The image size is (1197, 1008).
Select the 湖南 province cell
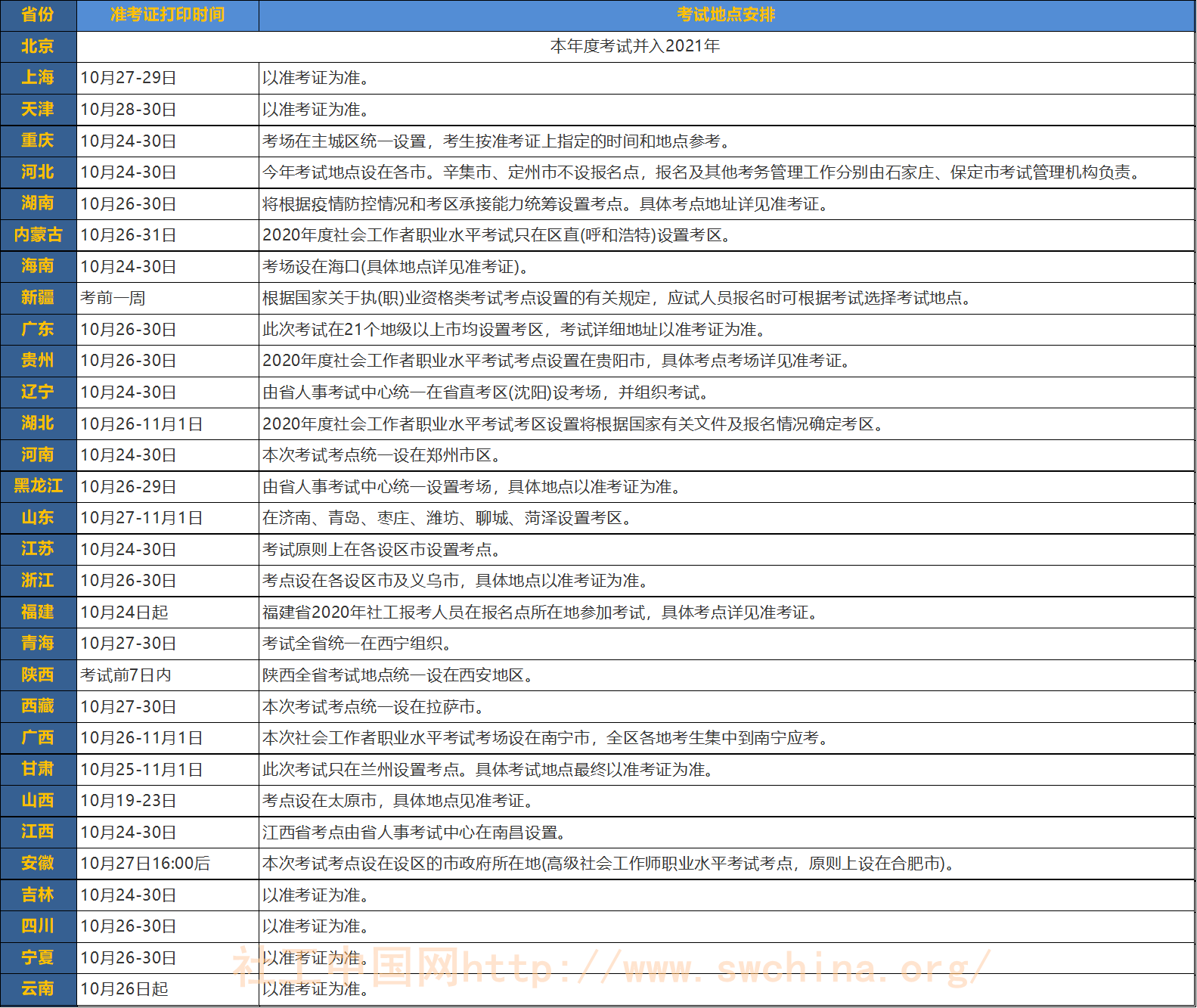tap(38, 203)
